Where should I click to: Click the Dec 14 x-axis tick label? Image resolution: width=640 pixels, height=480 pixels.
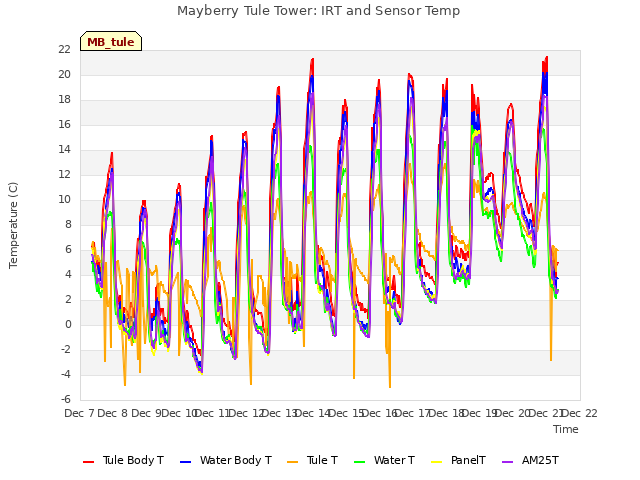313,413
